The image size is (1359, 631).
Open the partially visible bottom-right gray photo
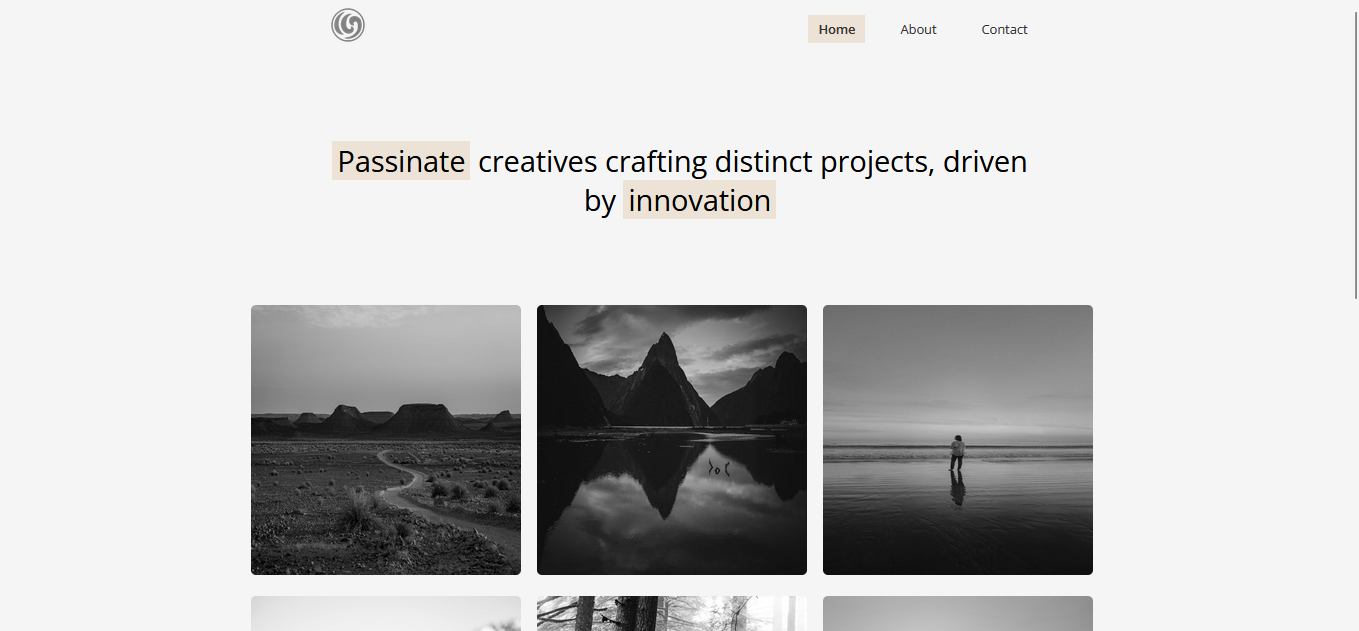pos(958,614)
